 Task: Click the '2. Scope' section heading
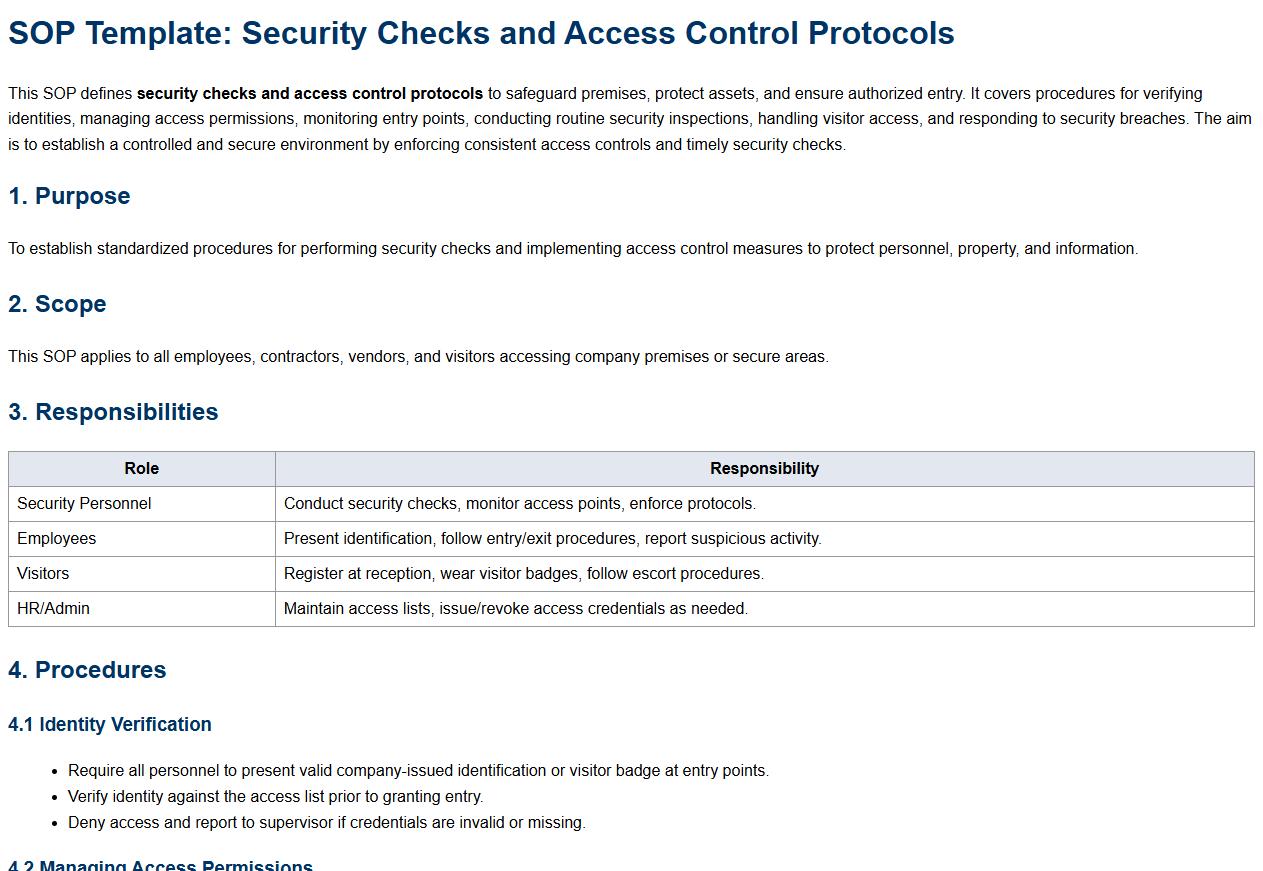tap(57, 304)
